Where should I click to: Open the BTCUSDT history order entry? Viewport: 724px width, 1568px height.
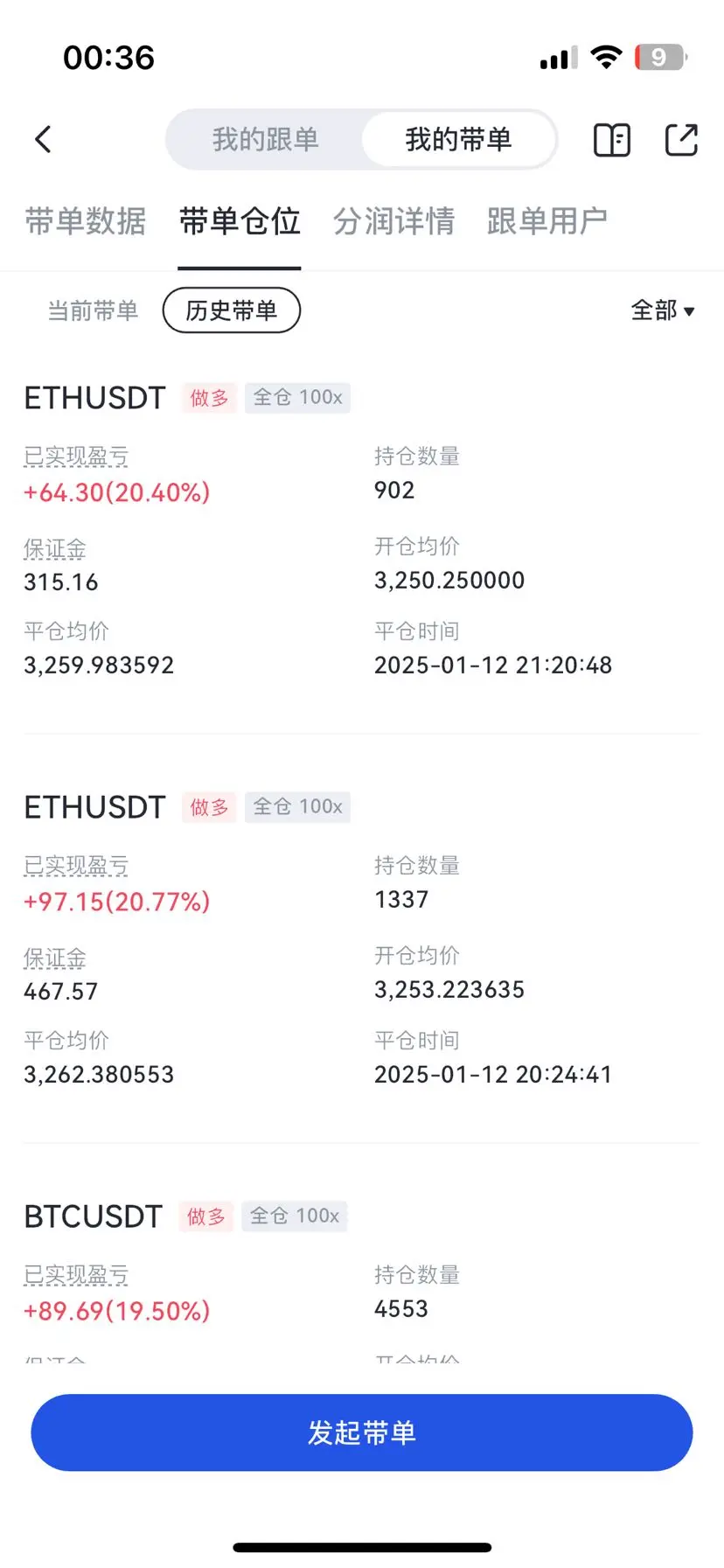[93, 1216]
